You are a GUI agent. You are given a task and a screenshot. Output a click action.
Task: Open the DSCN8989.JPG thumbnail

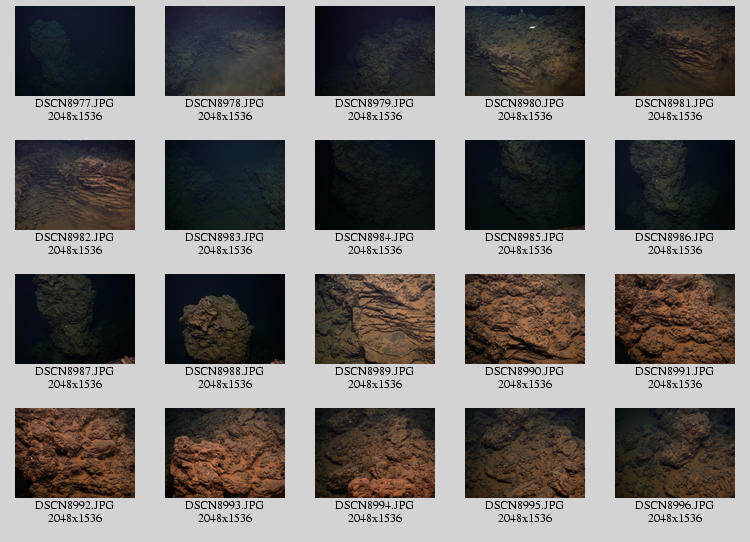click(x=375, y=319)
